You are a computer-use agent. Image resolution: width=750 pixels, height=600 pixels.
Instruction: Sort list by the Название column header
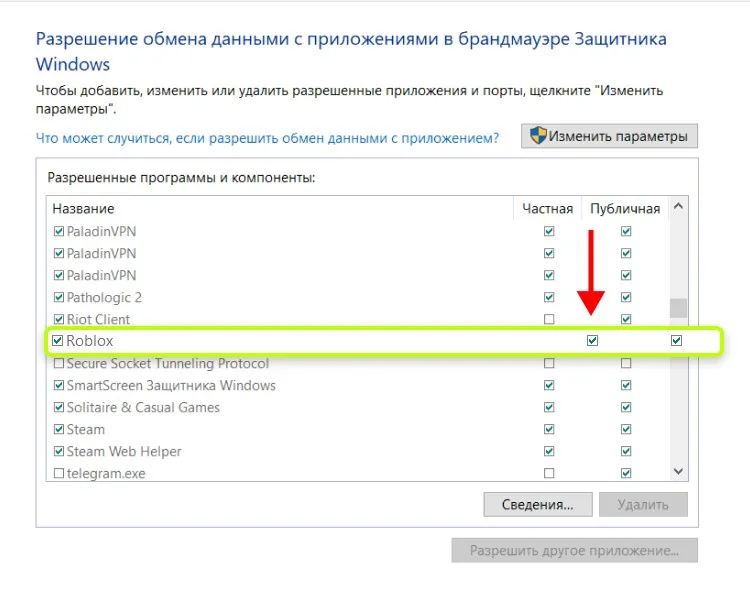83,209
